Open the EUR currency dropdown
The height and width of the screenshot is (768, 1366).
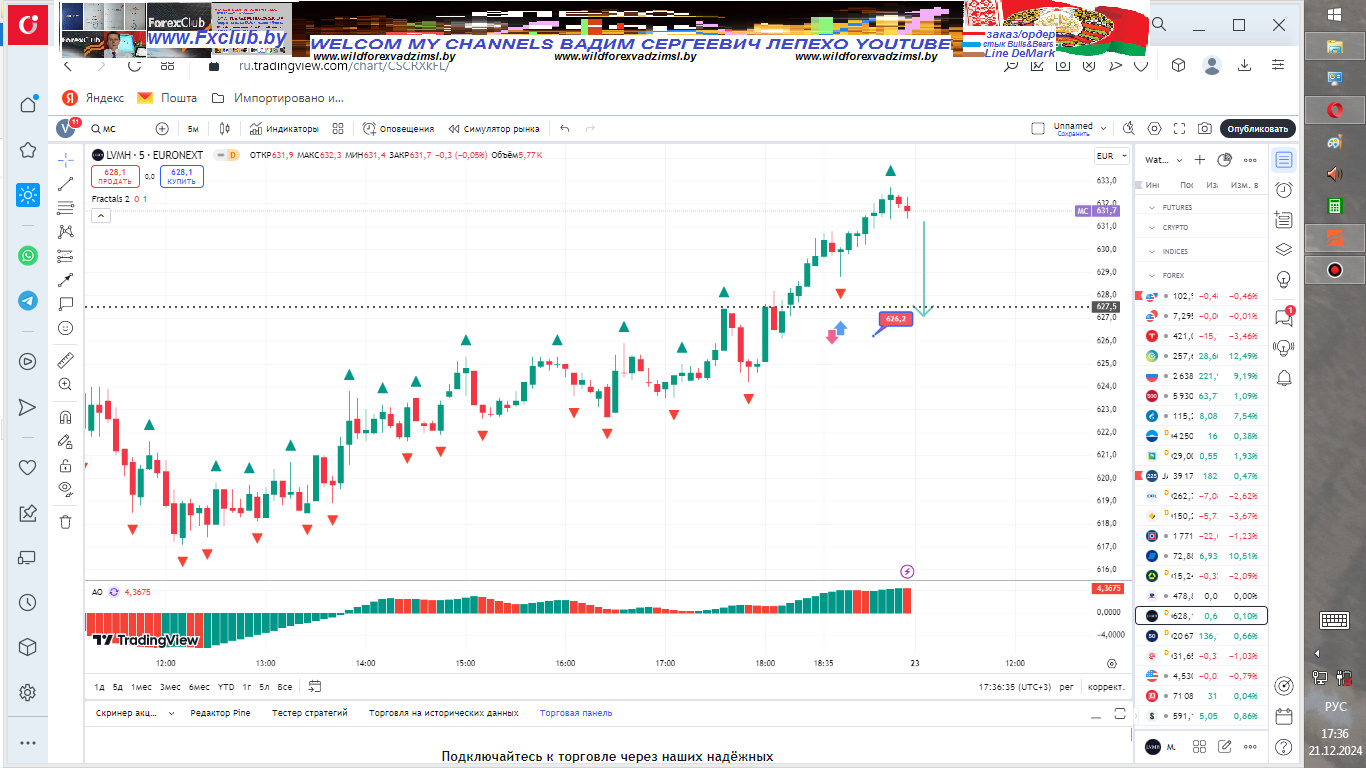pos(1111,156)
